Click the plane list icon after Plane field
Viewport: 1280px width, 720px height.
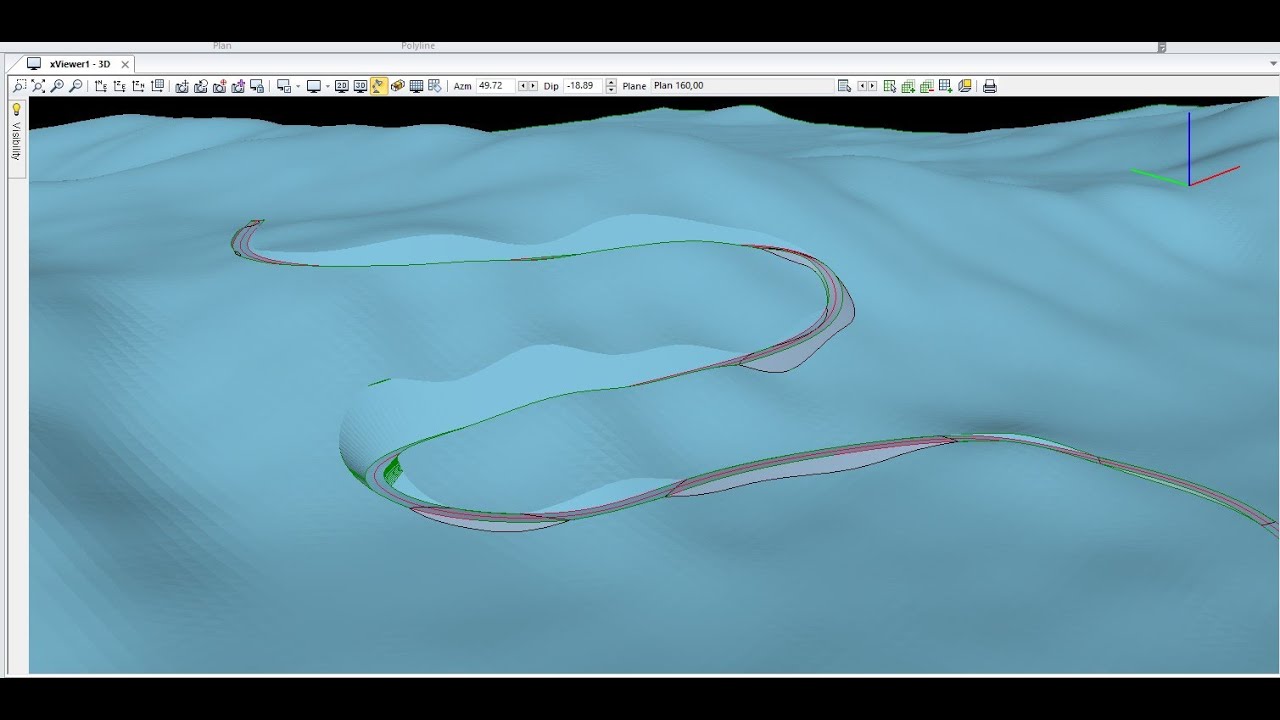click(x=844, y=86)
